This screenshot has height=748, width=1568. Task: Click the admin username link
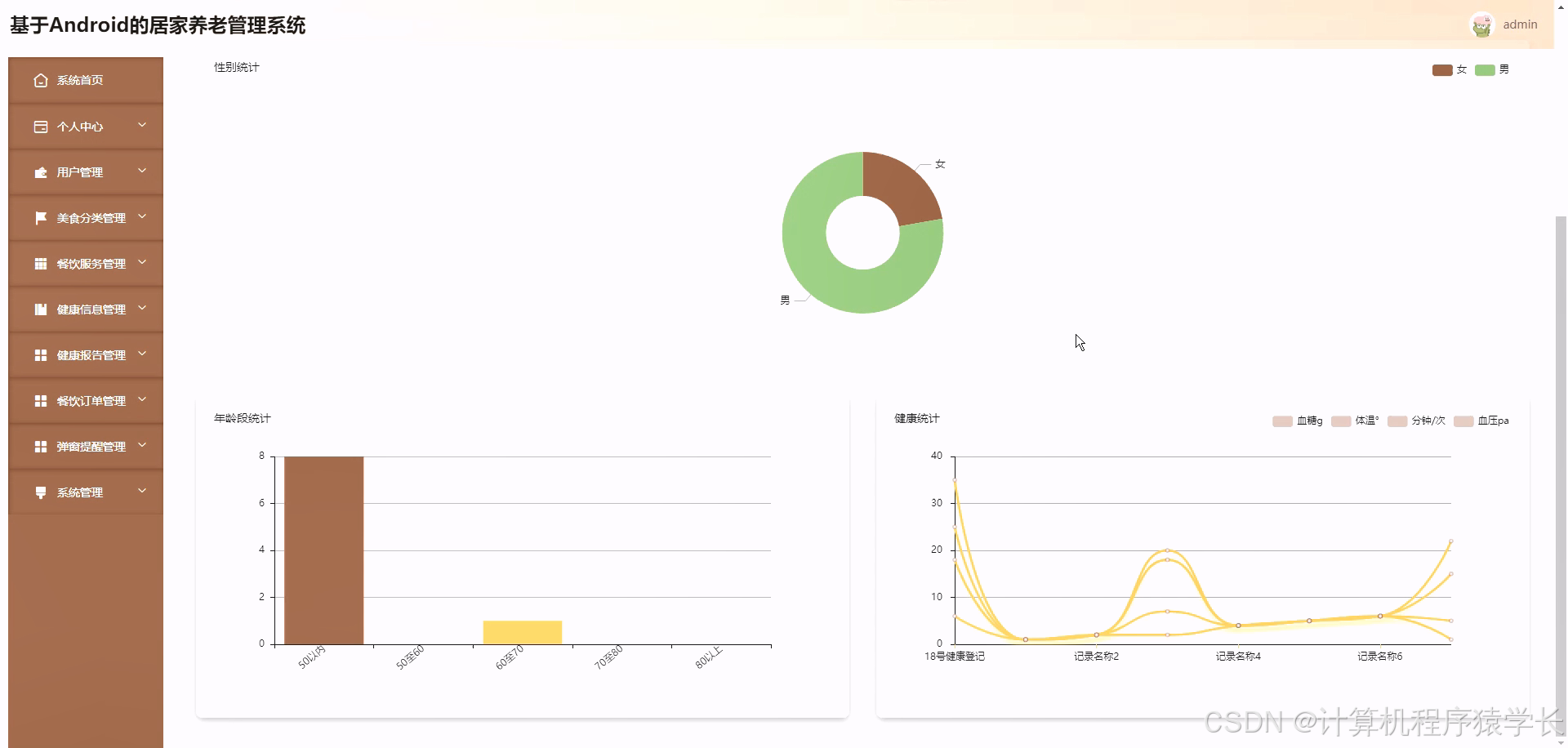[1520, 24]
